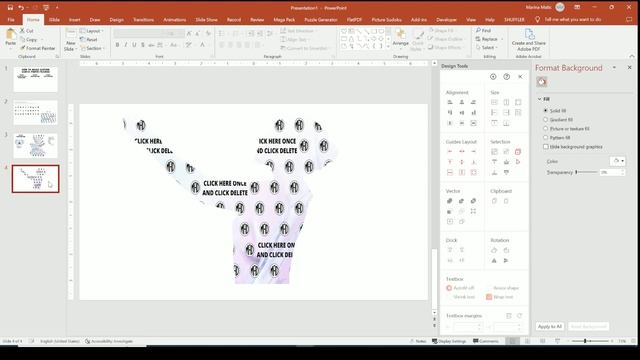Open the Copy dropdown arrow
Viewport: 640px width, 360px height.
point(42,40)
